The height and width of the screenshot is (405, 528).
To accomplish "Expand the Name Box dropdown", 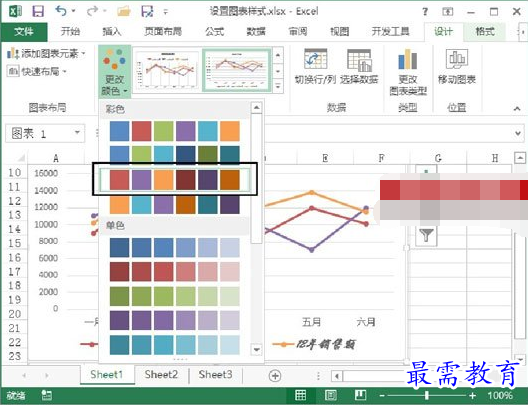I will coord(77,133).
